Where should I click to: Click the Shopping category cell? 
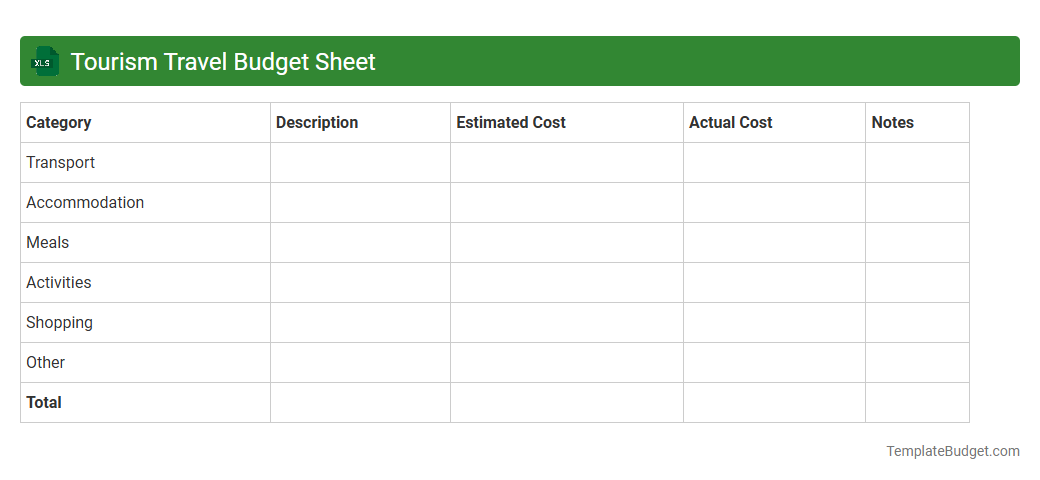[x=145, y=323]
